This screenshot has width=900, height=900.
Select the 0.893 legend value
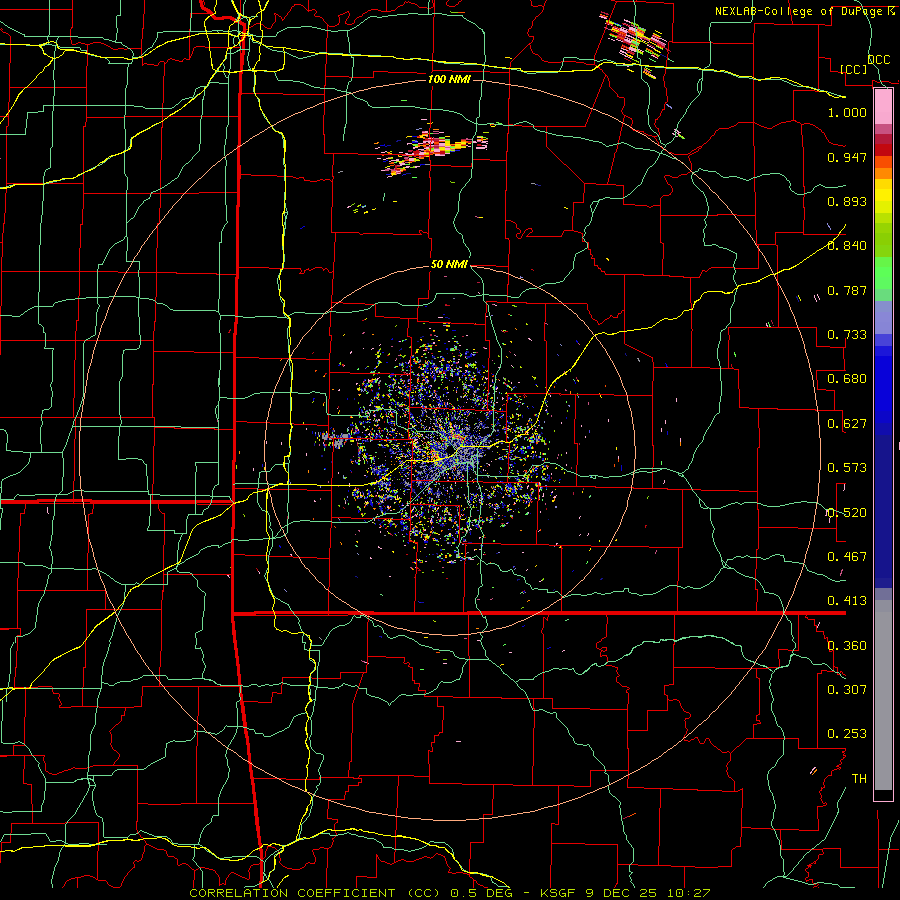pos(847,201)
